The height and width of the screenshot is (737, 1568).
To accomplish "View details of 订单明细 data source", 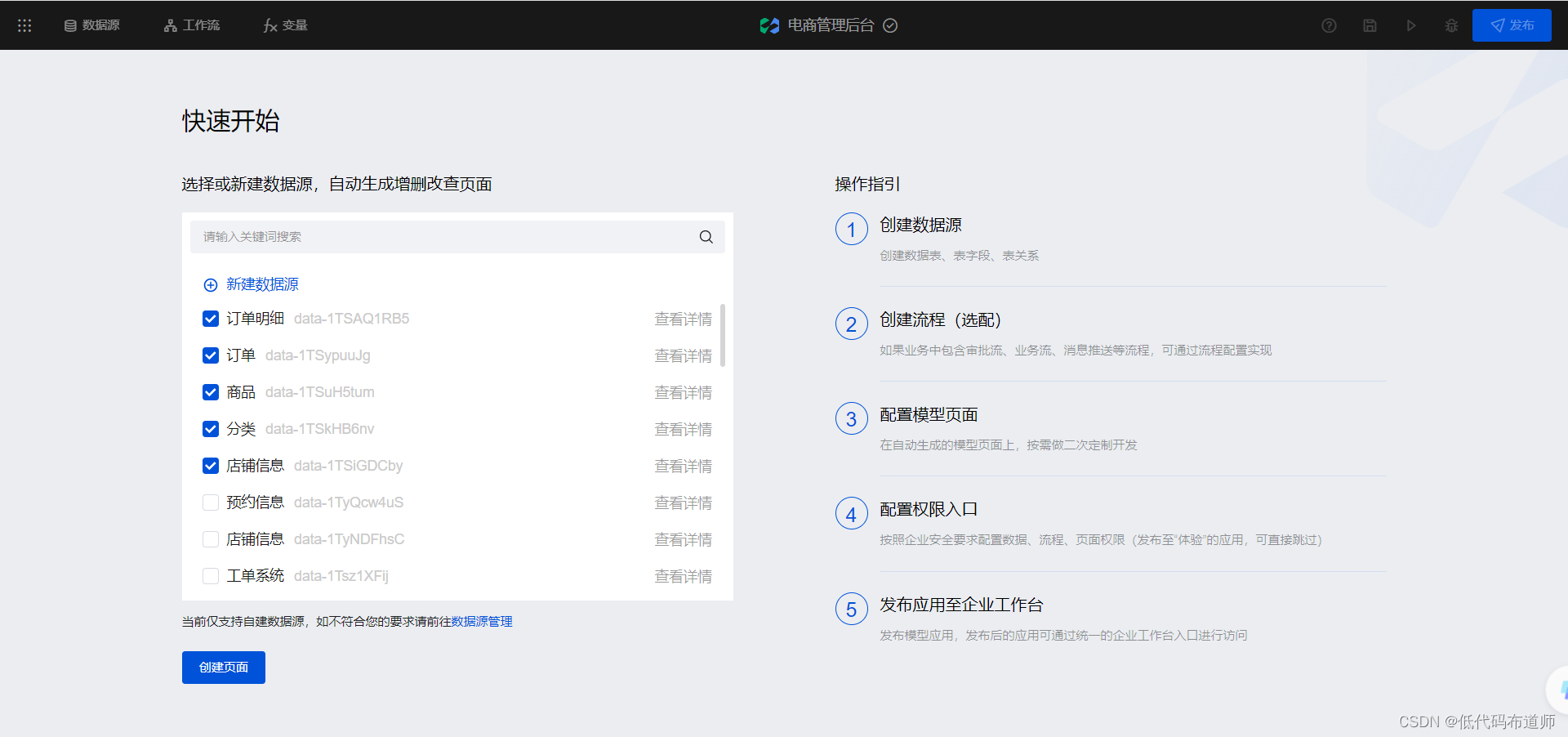I will click(683, 319).
